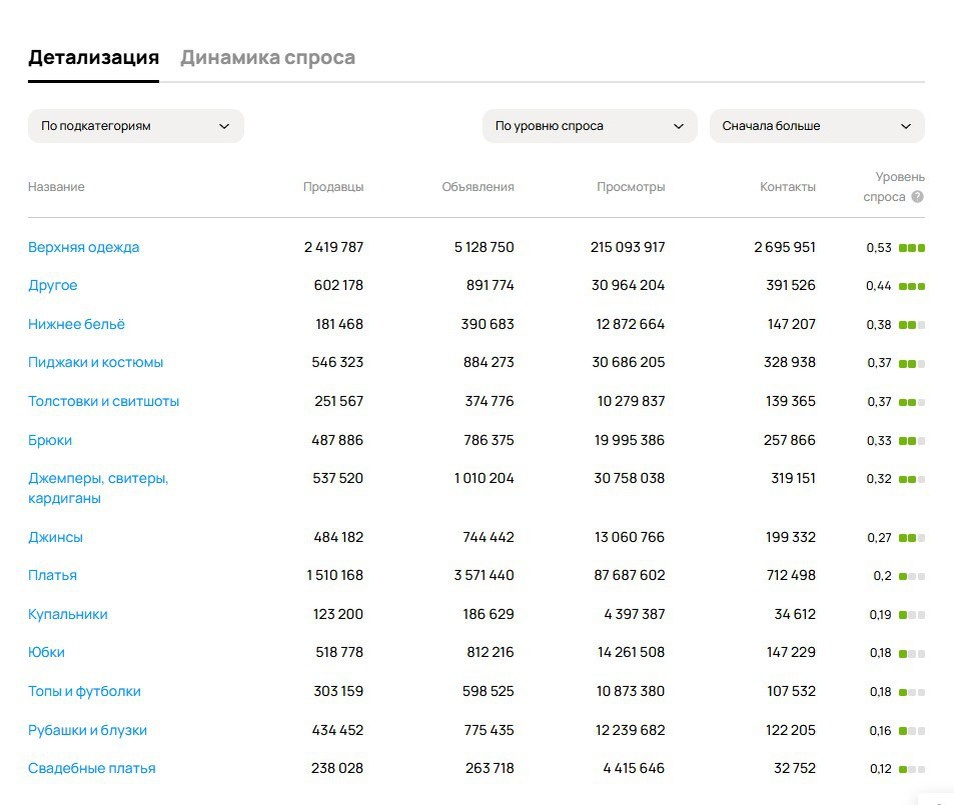The height and width of the screenshot is (805, 954).
Task: Go to the Платья category
Action: pos(52,576)
